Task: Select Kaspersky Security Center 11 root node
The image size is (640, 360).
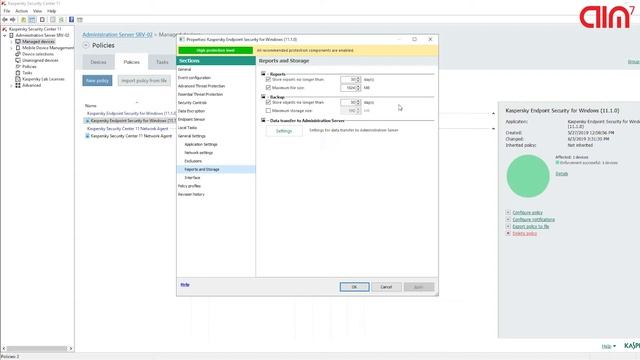Action: tap(35, 29)
